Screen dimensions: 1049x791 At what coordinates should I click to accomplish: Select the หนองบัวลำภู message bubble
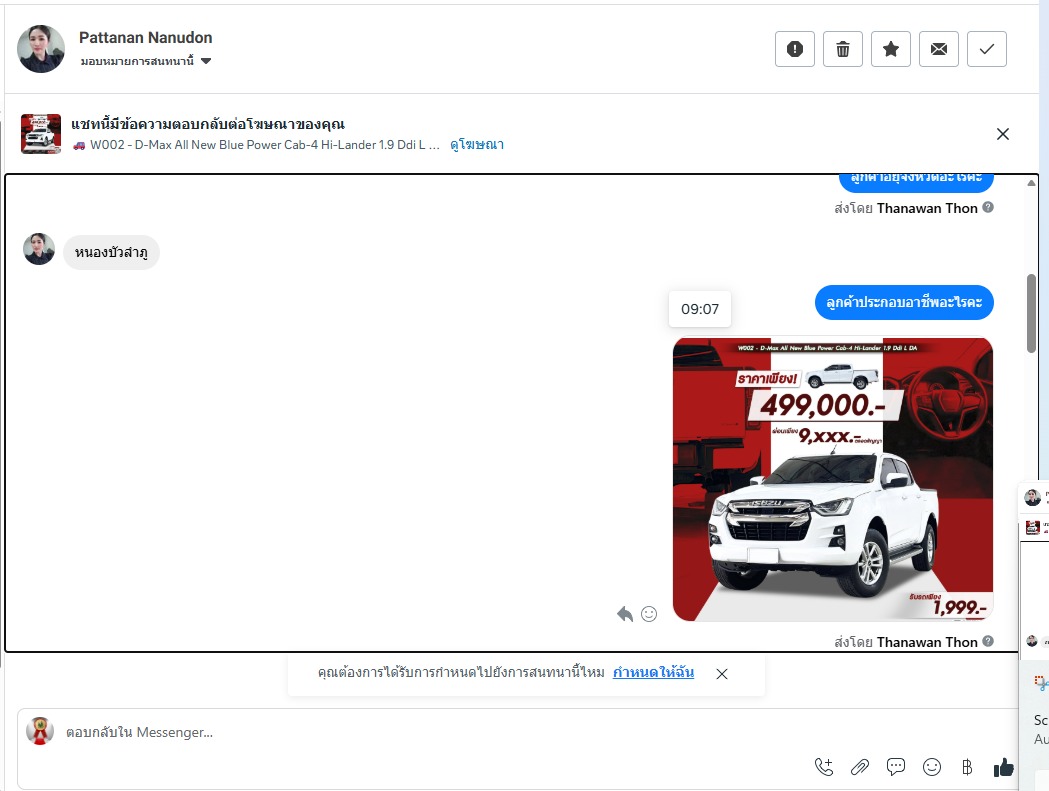[111, 253]
